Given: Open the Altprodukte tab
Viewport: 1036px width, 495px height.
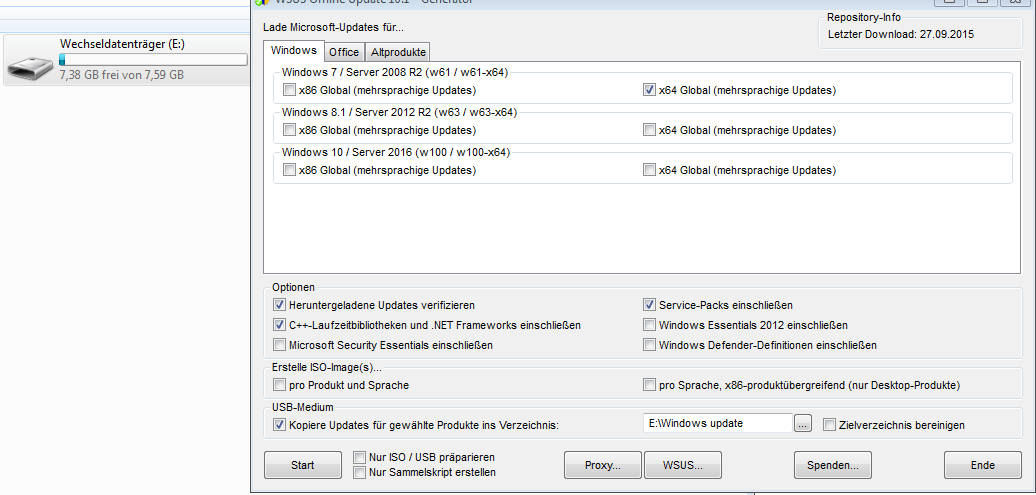Looking at the screenshot, I should click(x=398, y=52).
